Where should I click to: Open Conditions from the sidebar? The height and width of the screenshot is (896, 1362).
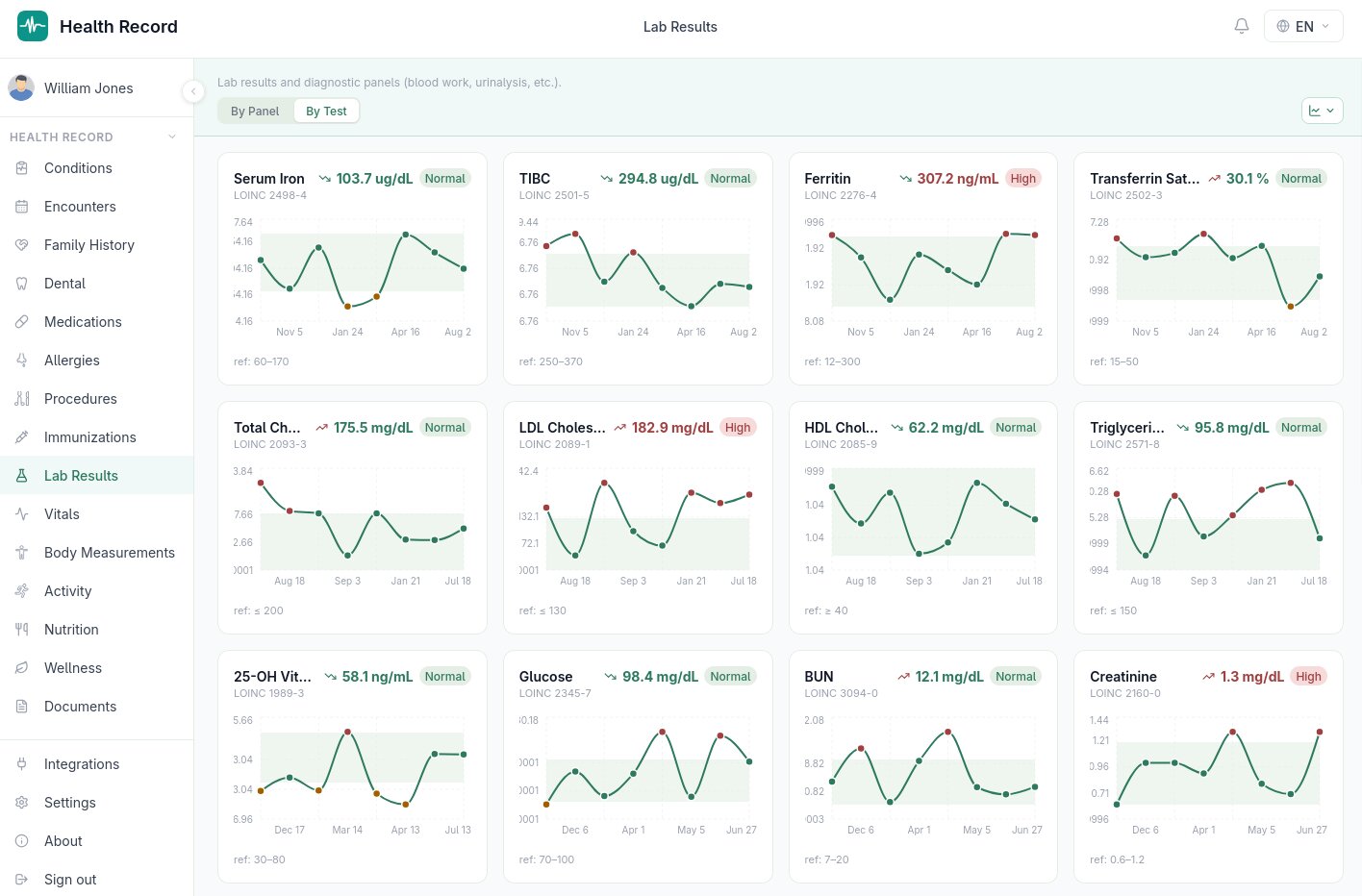click(x=96, y=168)
